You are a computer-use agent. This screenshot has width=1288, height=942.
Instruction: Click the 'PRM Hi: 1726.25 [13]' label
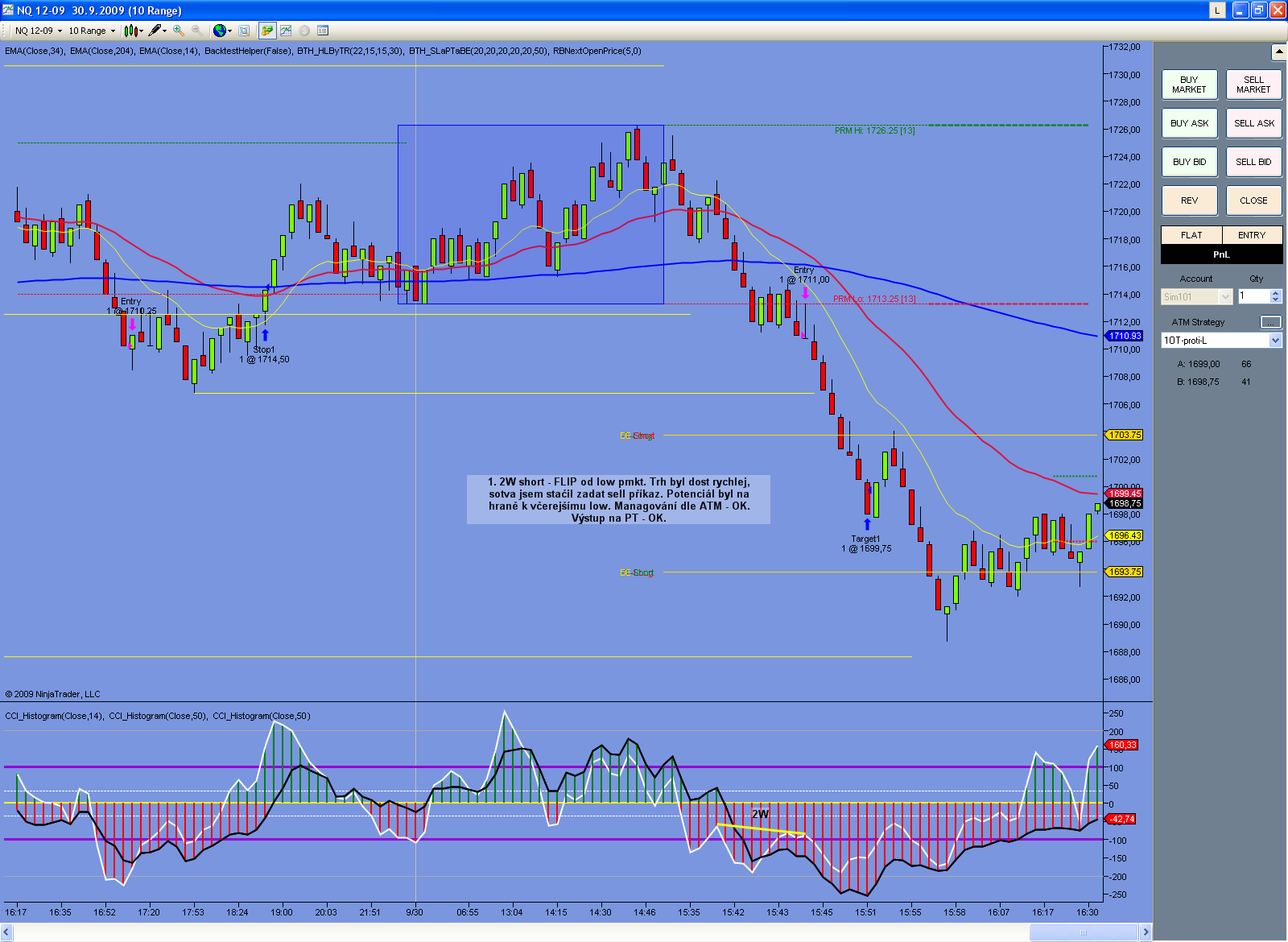tap(874, 130)
